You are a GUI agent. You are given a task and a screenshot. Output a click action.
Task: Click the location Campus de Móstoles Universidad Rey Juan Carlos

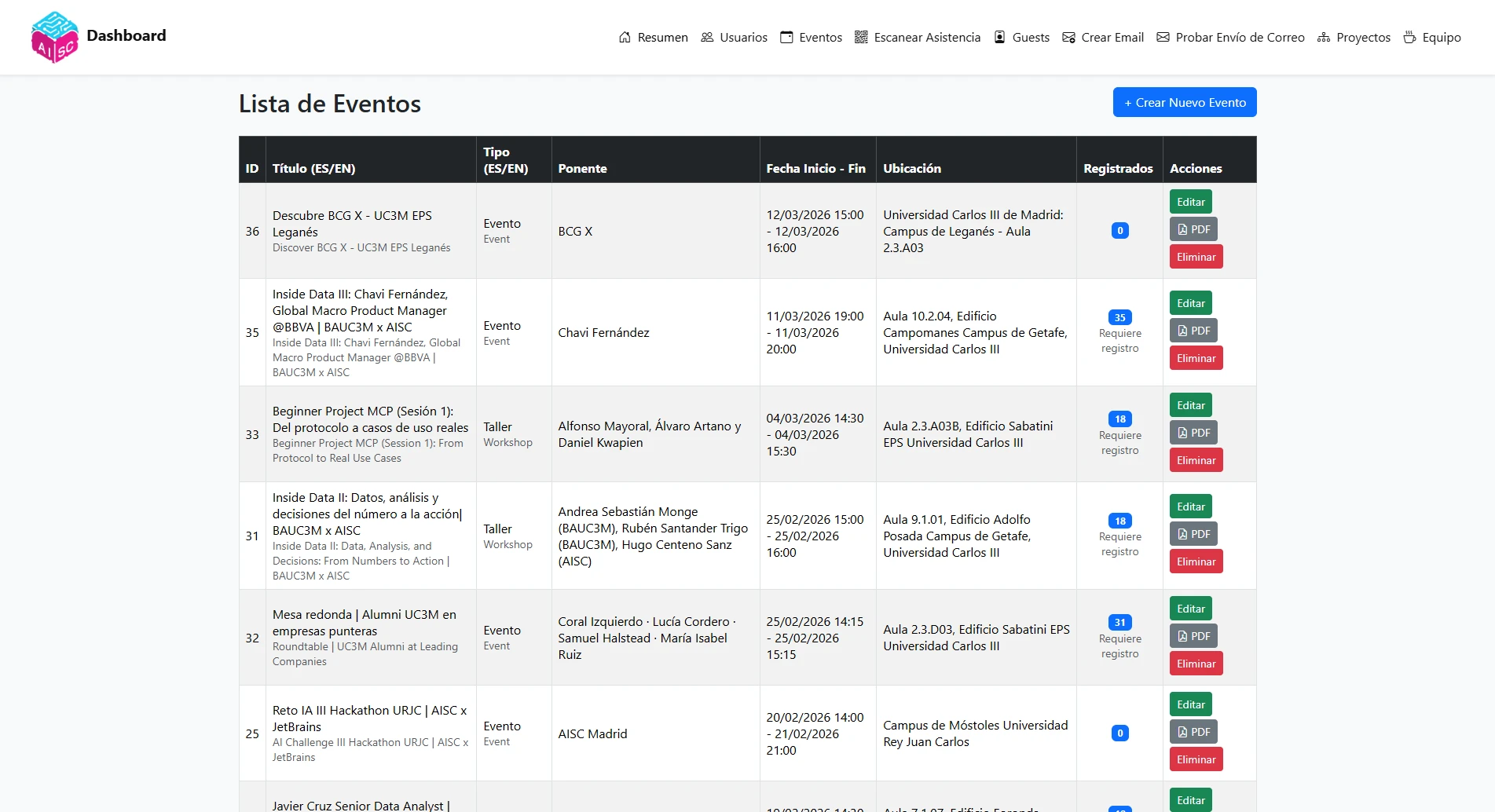click(x=976, y=733)
